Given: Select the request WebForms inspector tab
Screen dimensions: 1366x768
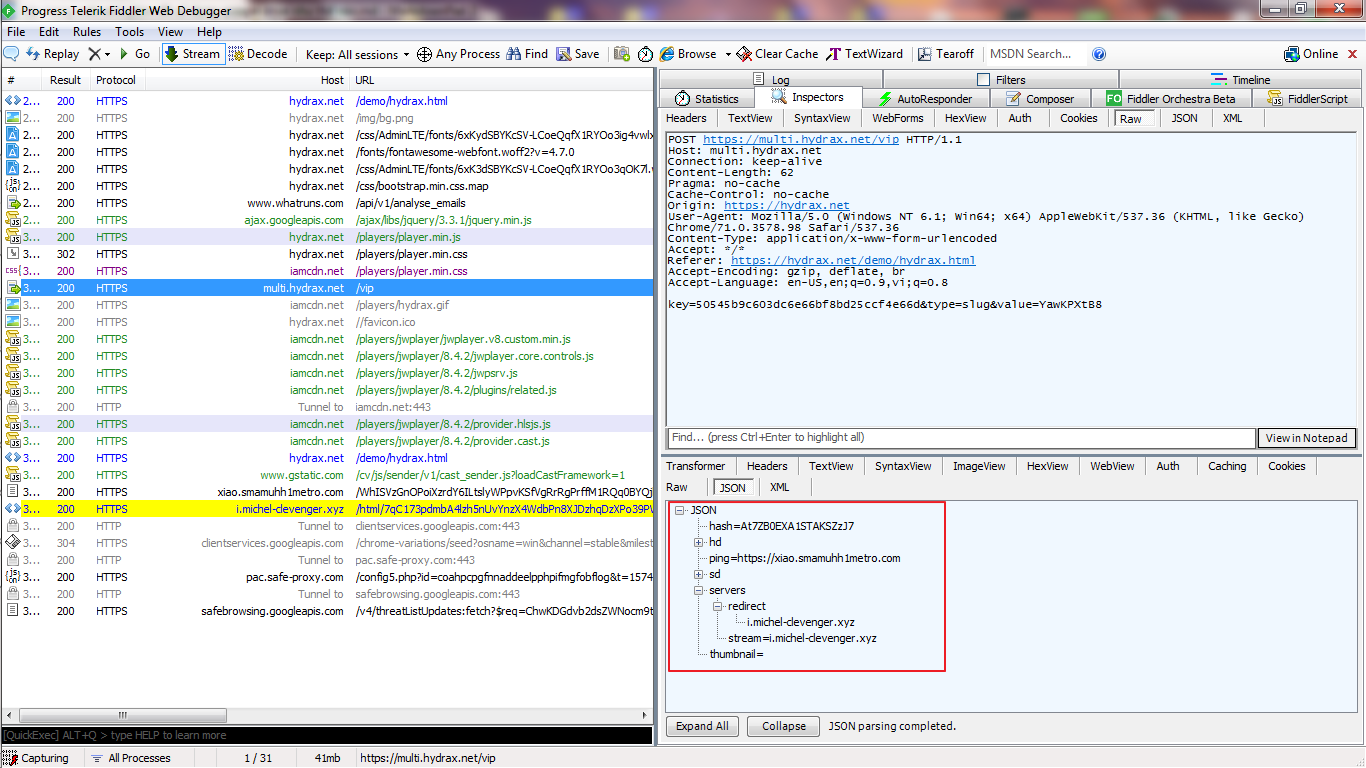Looking at the screenshot, I should point(898,118).
